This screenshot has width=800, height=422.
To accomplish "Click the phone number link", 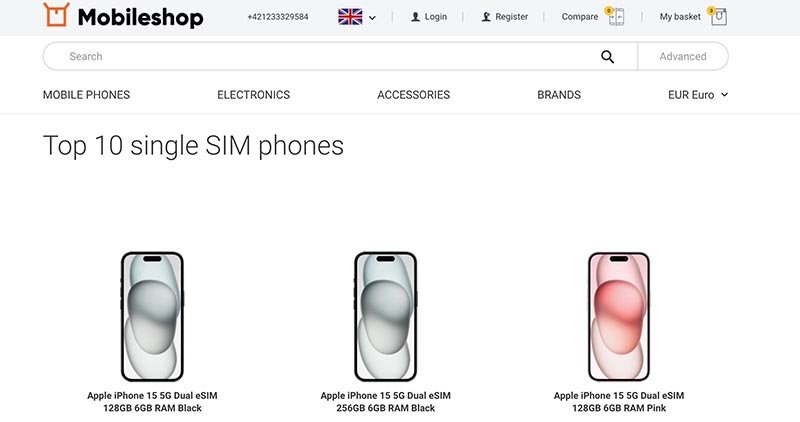I will pyautogui.click(x=277, y=17).
